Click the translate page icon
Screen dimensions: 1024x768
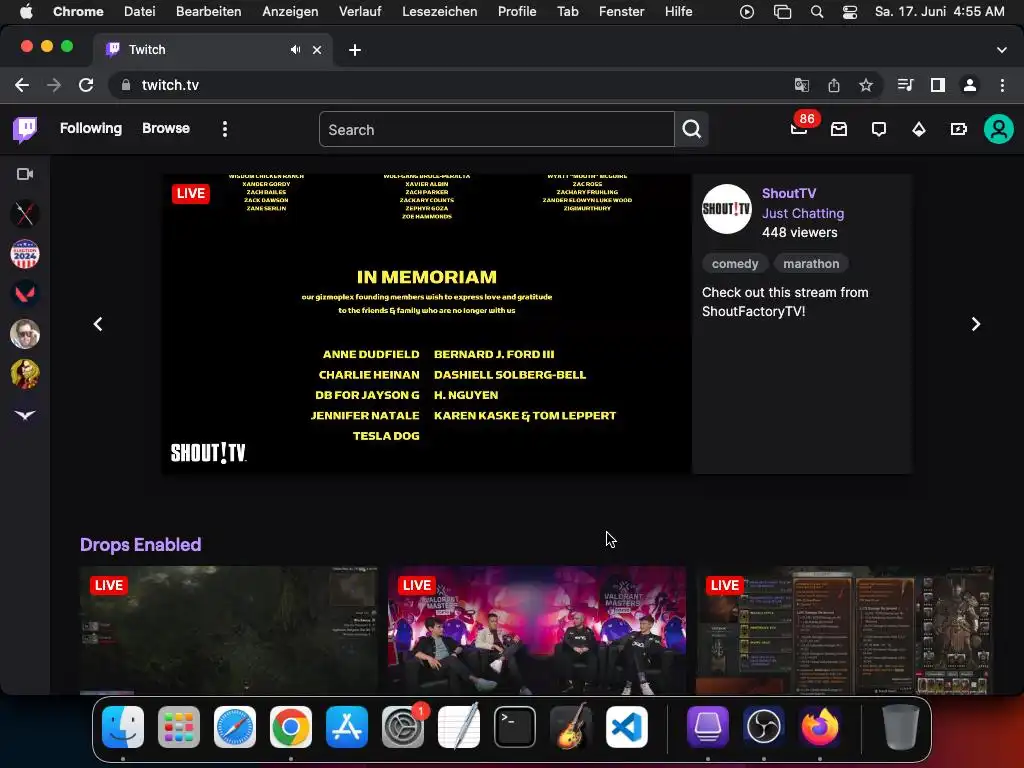click(x=801, y=85)
